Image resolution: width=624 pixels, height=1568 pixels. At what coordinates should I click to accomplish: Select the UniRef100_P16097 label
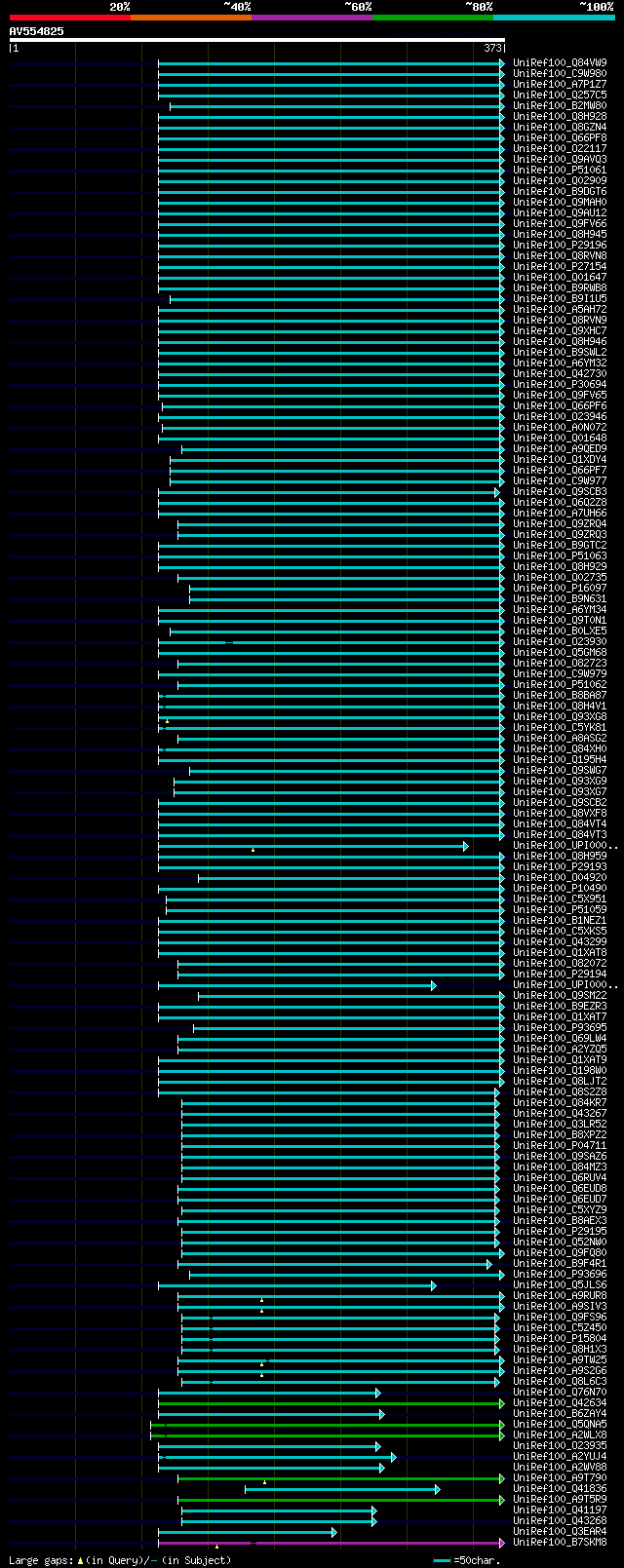click(560, 589)
